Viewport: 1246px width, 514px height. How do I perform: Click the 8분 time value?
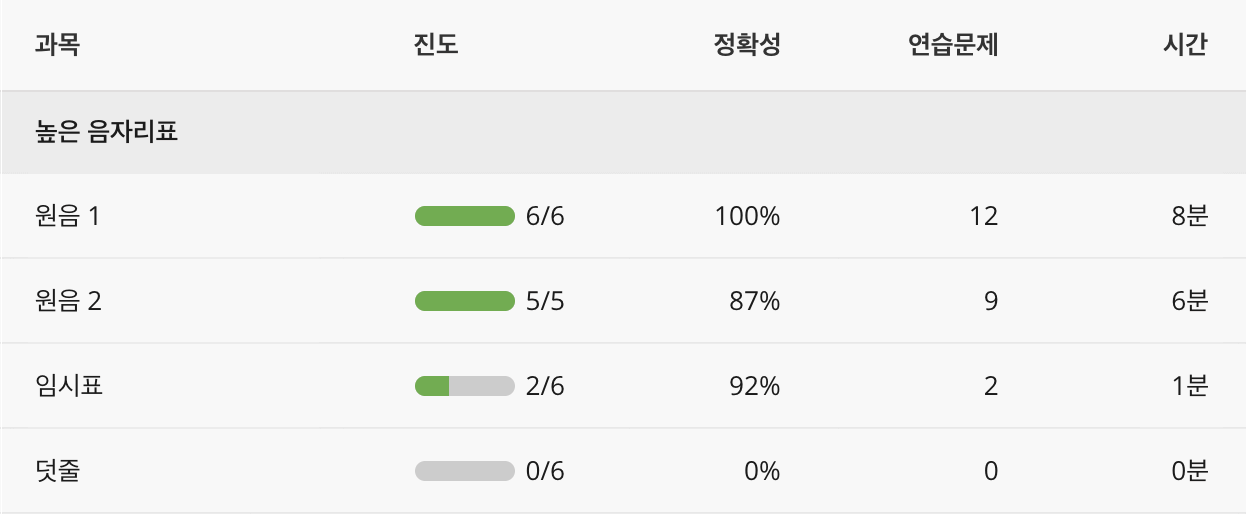1190,216
